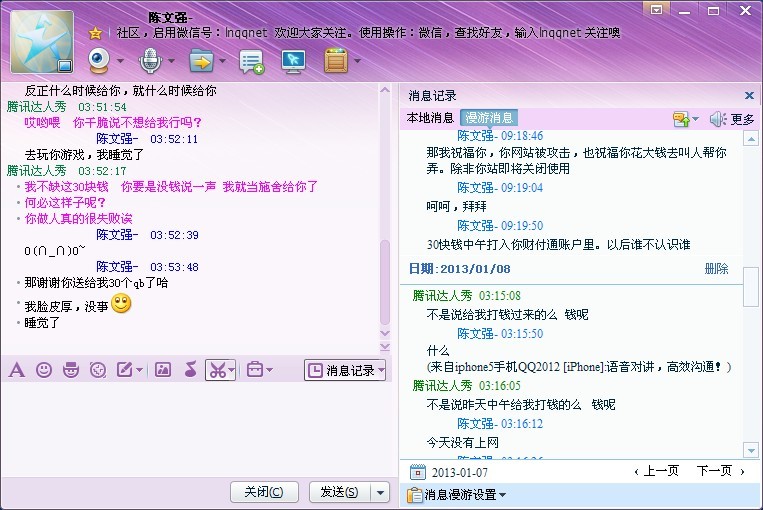Viewport: 763px width, 510px height.
Task: Click the speaker icon beside 更多
Action: [718, 119]
